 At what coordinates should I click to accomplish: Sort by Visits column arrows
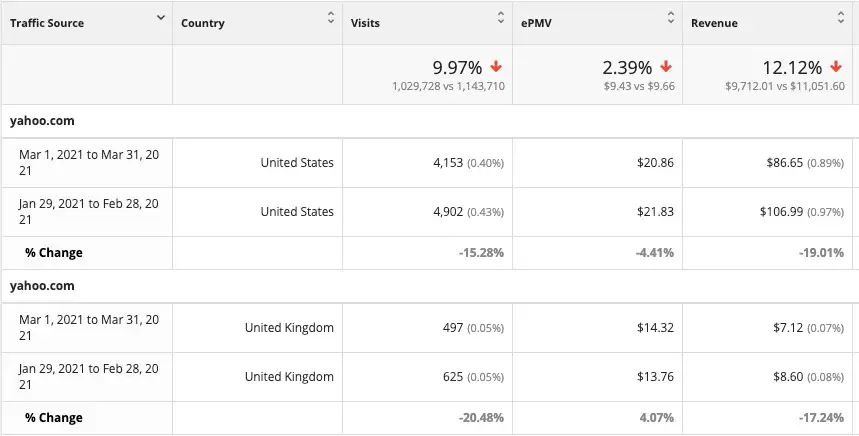coord(501,18)
